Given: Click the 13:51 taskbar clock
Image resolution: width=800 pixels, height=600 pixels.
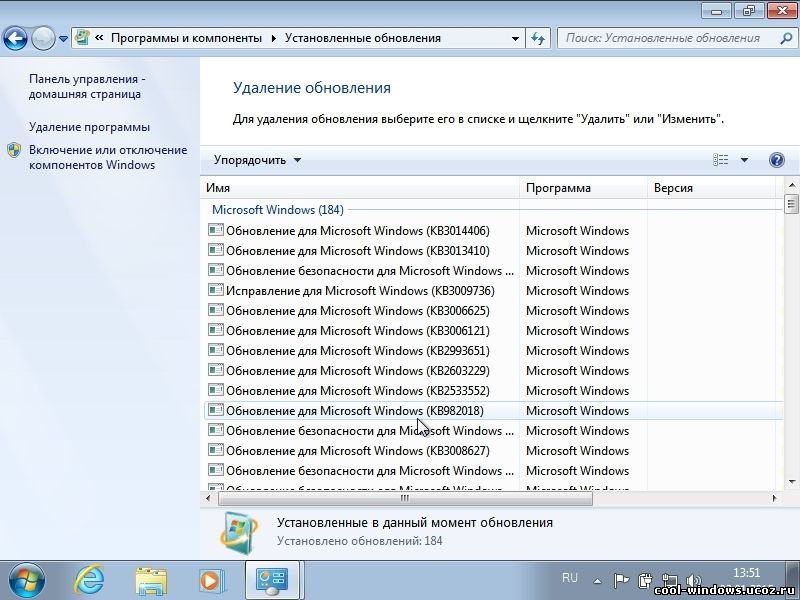Looking at the screenshot, I should (746, 572).
